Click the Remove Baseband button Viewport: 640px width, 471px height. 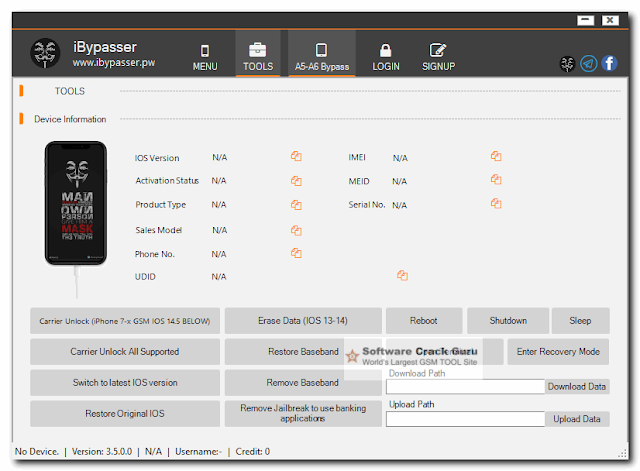pos(303,382)
